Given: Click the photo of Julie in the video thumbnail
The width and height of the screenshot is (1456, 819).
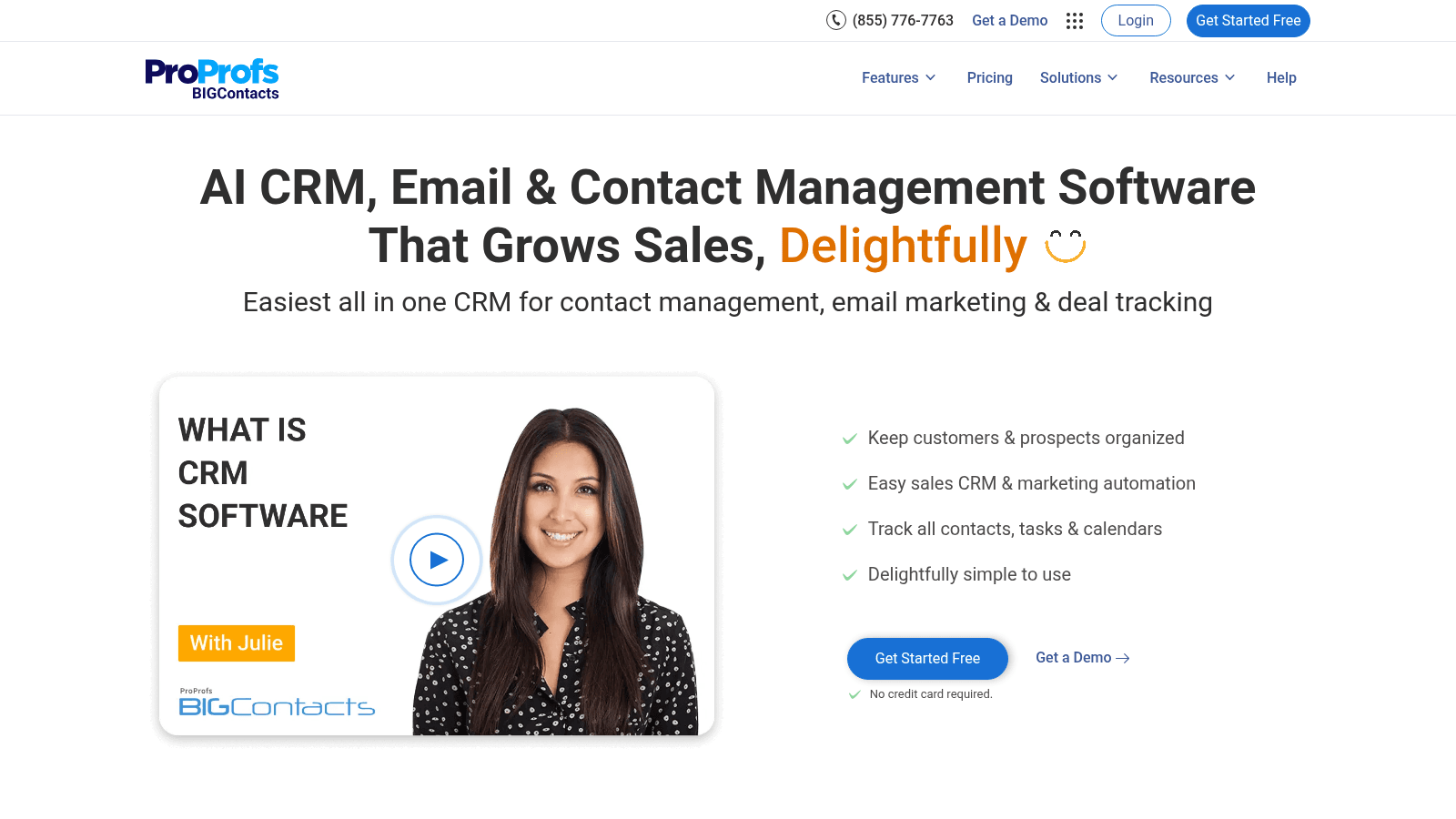Looking at the screenshot, I should pos(557,571).
